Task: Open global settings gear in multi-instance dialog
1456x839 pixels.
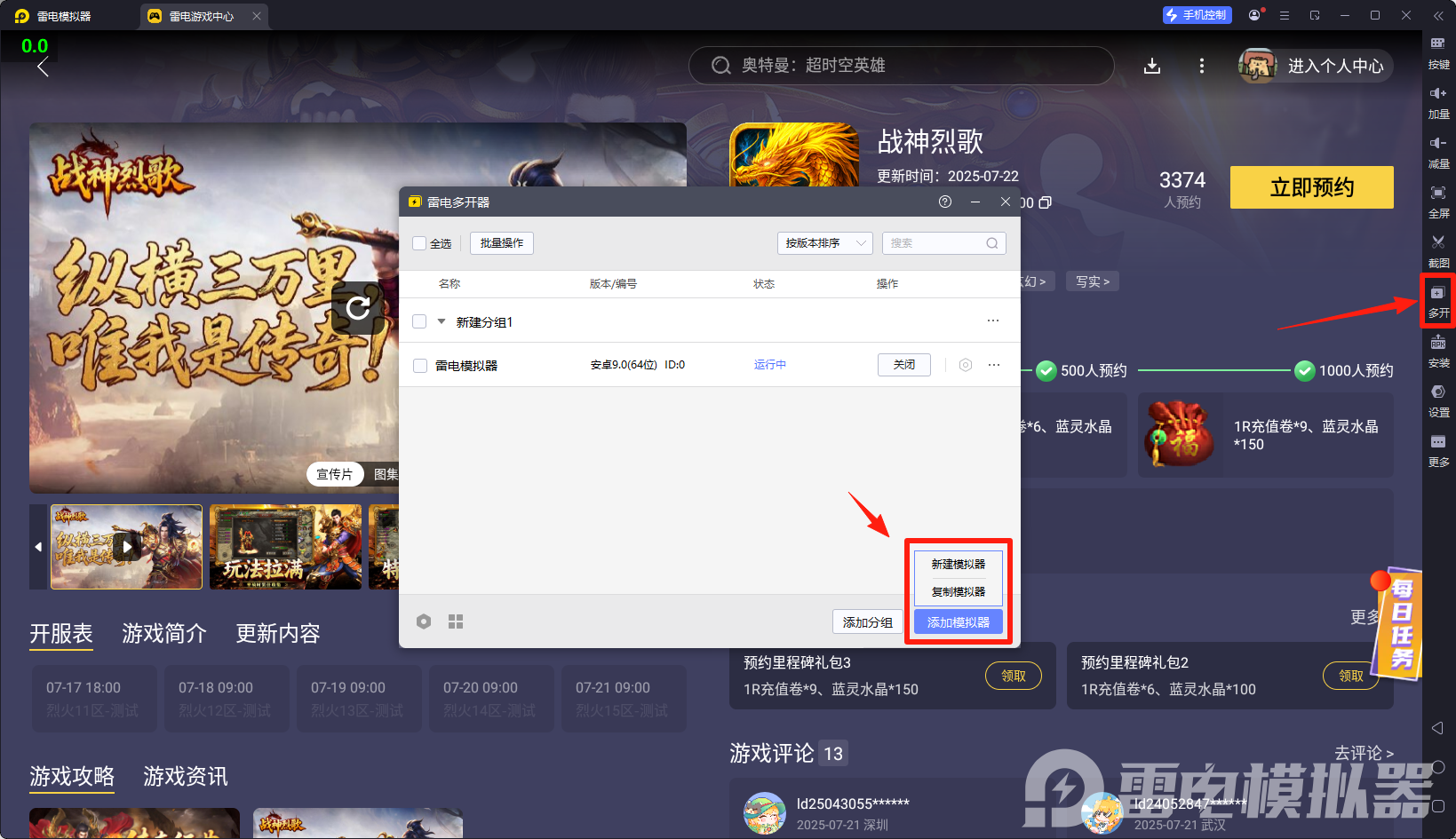Action: 424,621
